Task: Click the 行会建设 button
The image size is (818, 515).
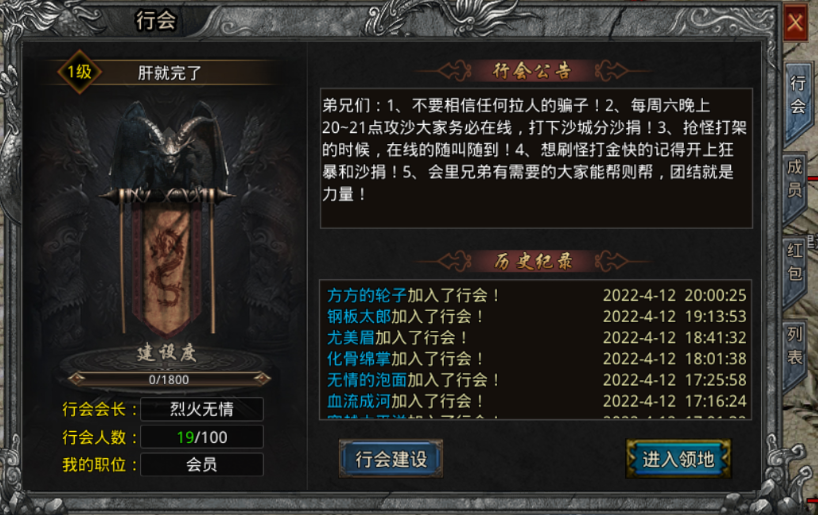Action: pos(391,459)
